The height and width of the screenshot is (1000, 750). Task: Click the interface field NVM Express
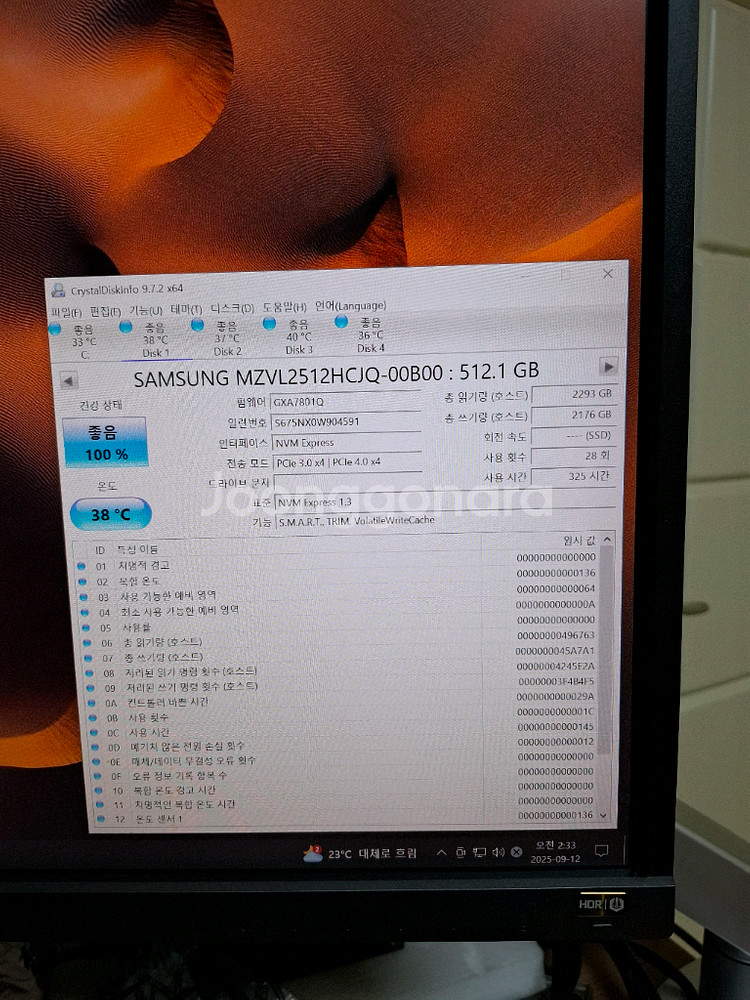click(347, 442)
